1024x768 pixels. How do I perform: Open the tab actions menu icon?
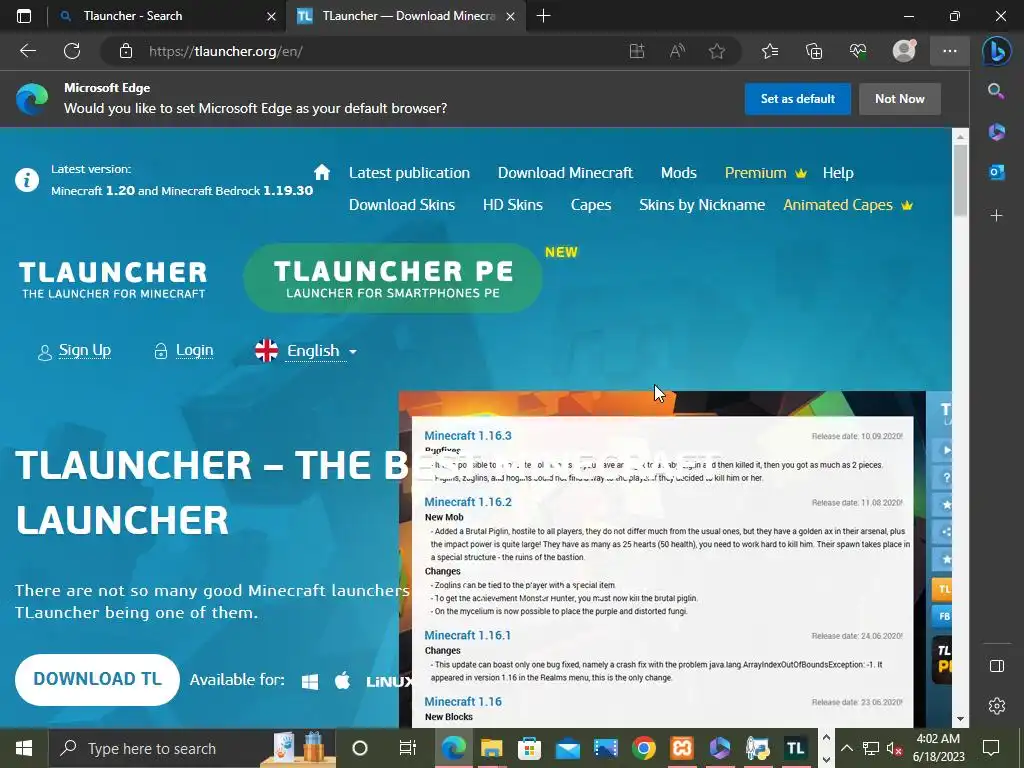(24, 16)
